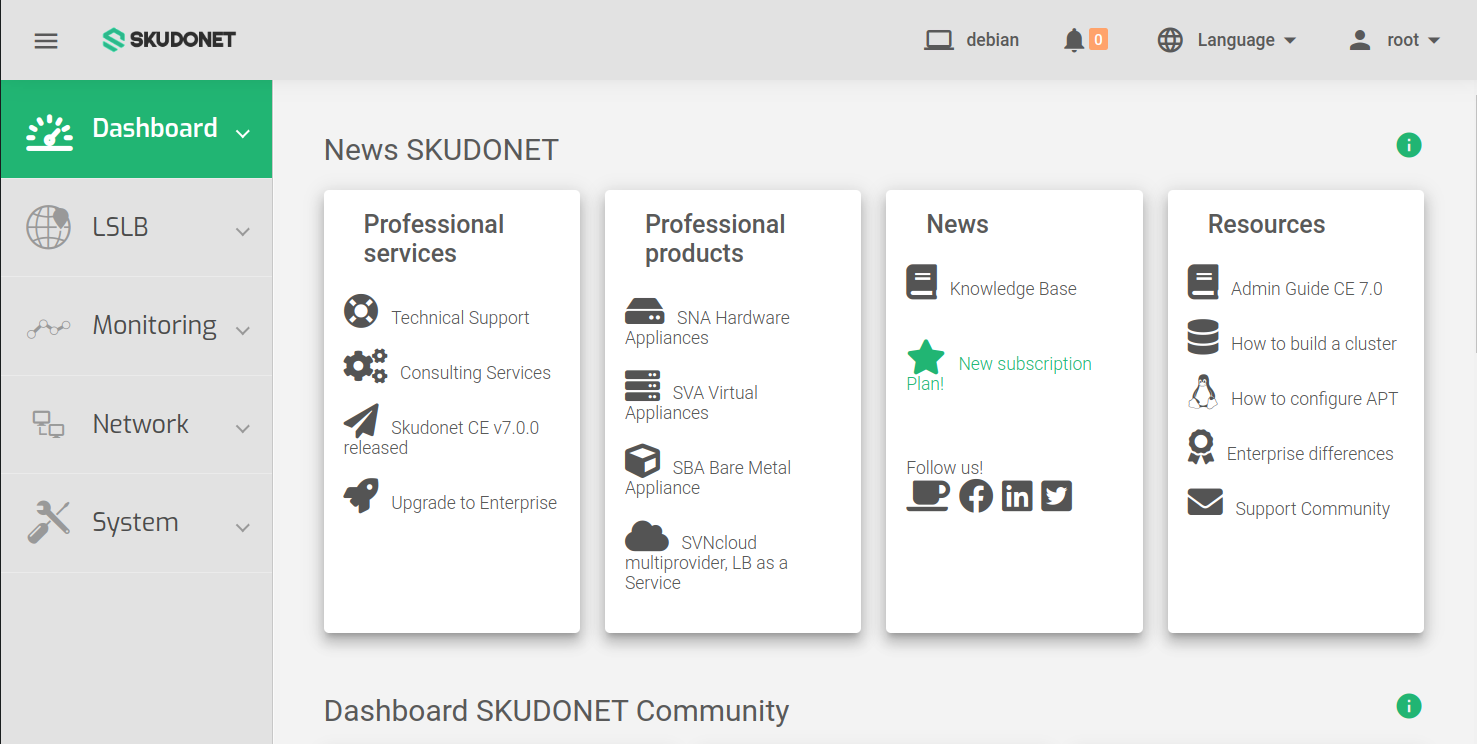
Task: Collapse the Dashboard menu chevron
Action: point(242,133)
